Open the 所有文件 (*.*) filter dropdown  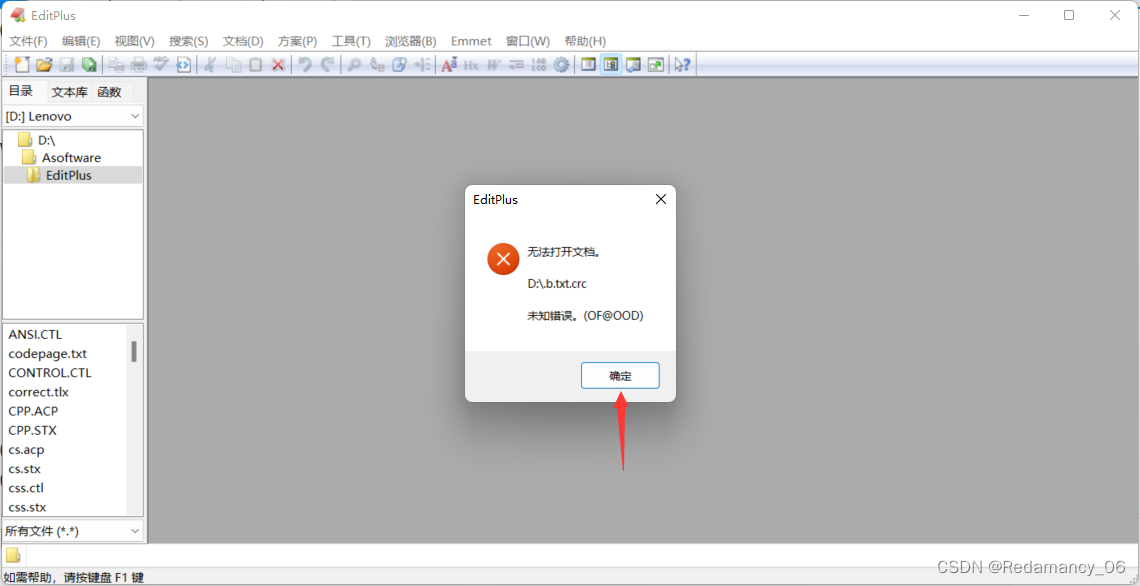pyautogui.click(x=73, y=531)
